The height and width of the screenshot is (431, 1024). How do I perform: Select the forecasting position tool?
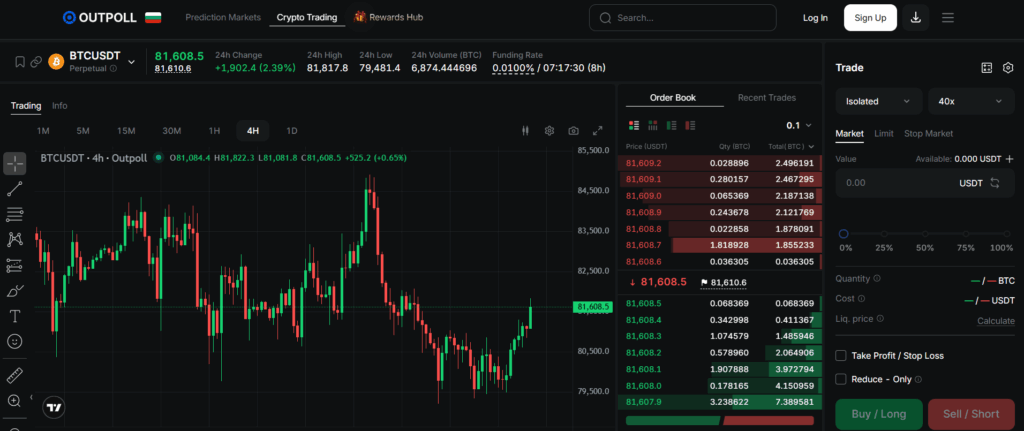(x=14, y=266)
